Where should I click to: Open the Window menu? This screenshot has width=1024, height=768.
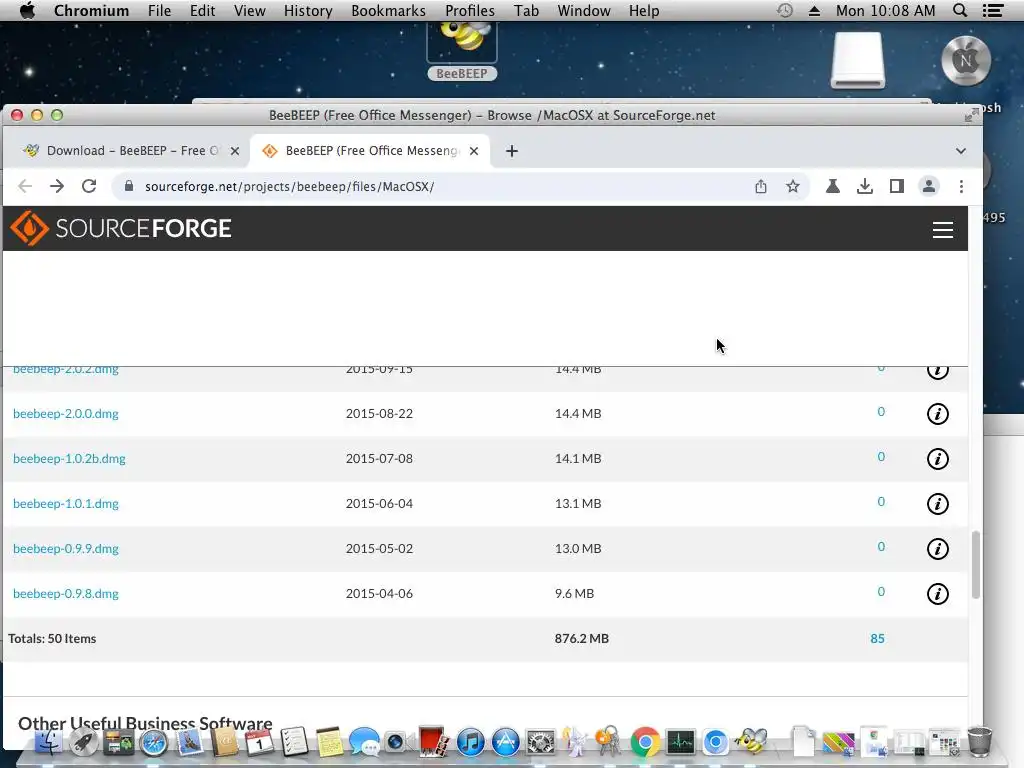click(584, 10)
